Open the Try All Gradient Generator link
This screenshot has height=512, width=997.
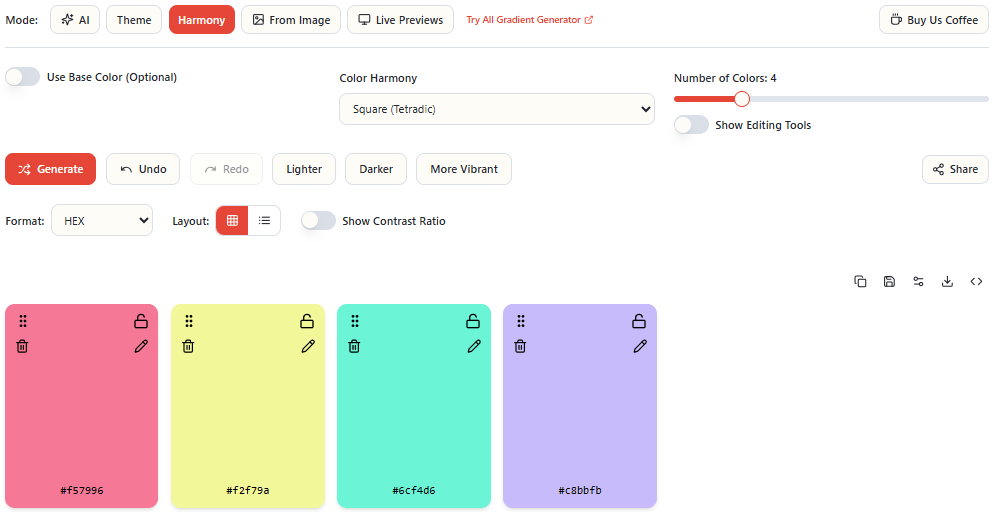pos(529,20)
